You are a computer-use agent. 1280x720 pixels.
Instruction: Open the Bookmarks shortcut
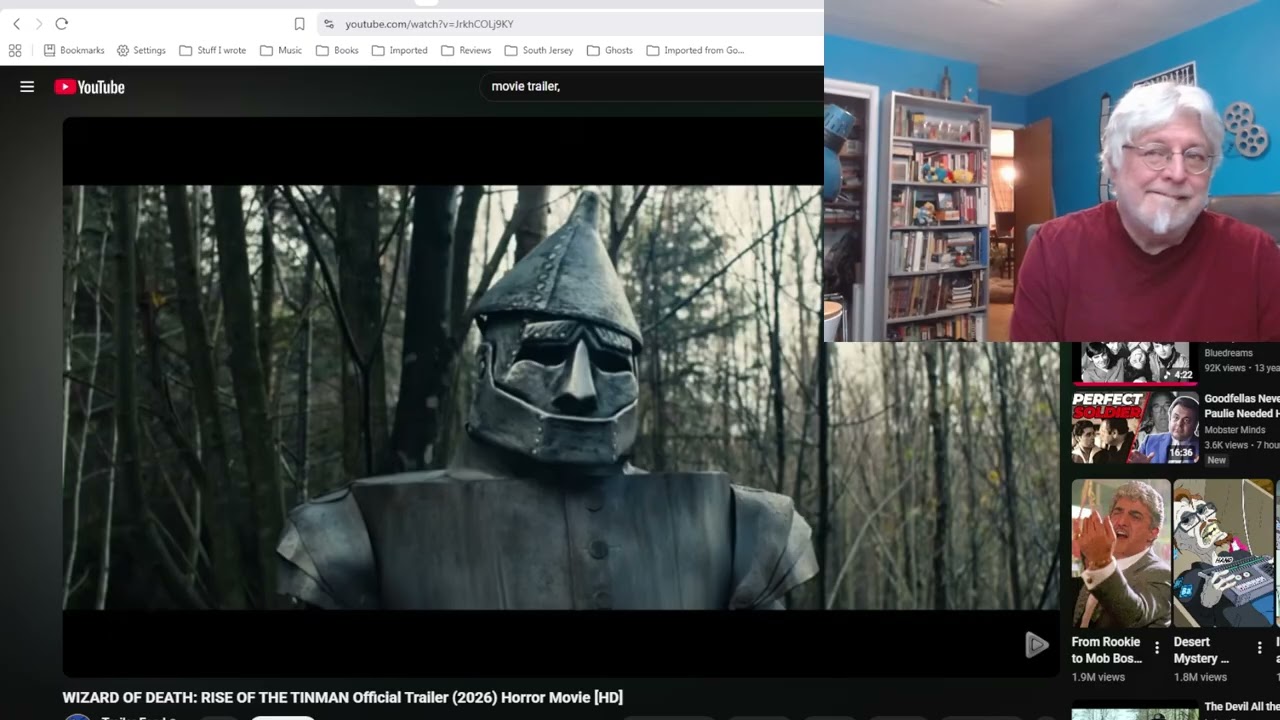[x=74, y=50]
